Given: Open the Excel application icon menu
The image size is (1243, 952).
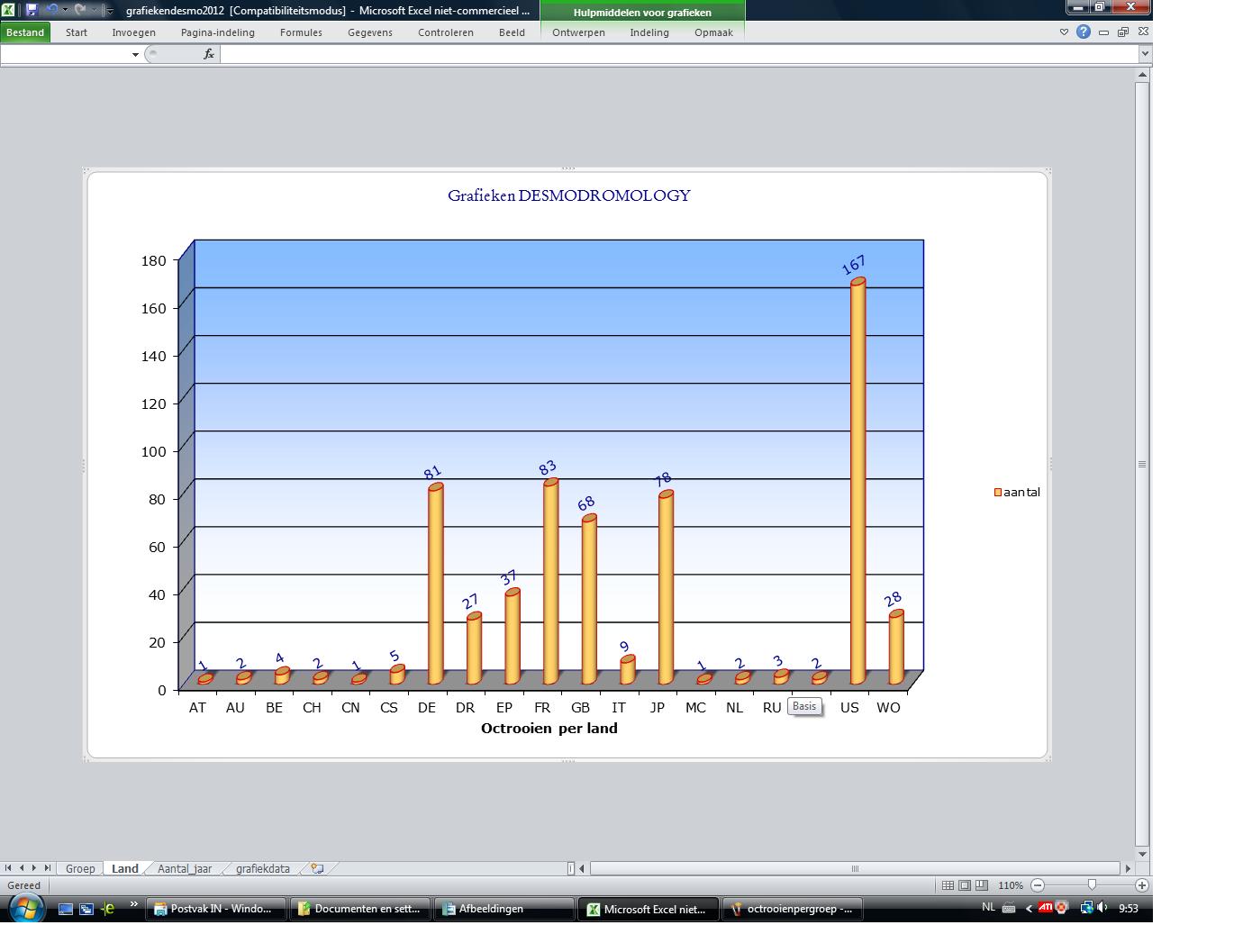Looking at the screenshot, I should click(8, 9).
